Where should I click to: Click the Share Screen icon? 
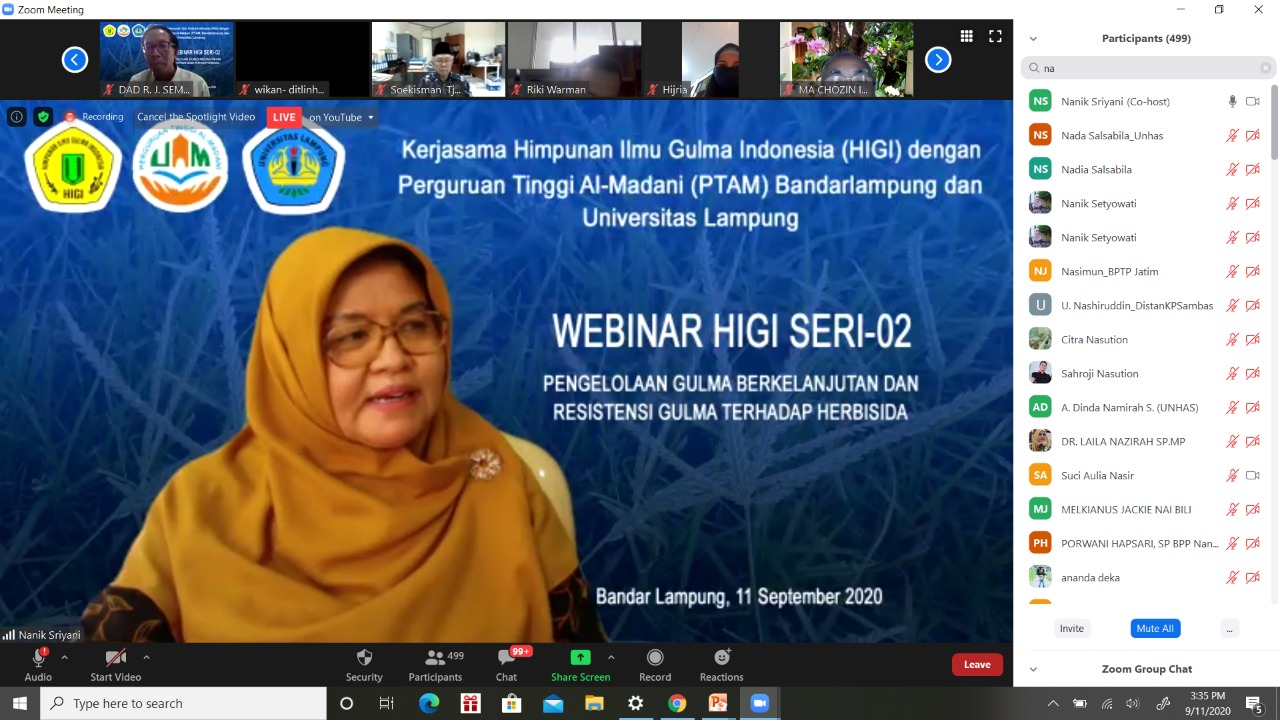[x=580, y=658]
